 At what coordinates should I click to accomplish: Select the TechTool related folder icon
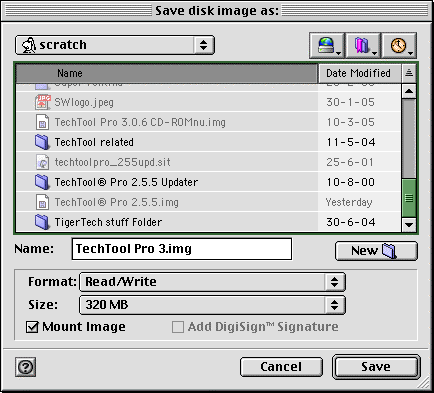click(42, 142)
